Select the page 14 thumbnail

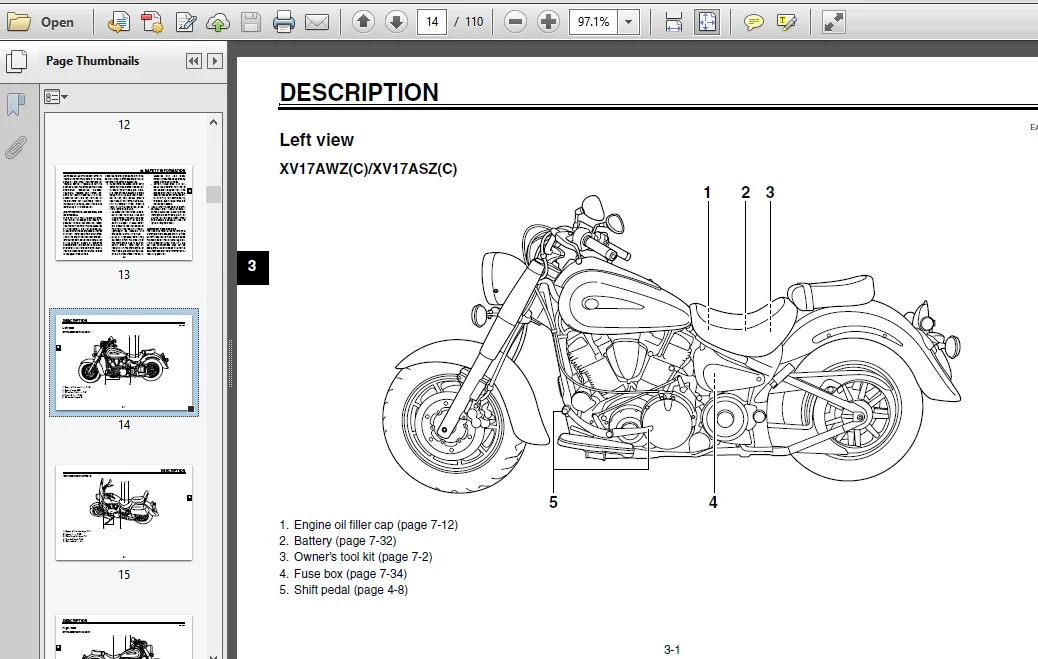(x=124, y=362)
